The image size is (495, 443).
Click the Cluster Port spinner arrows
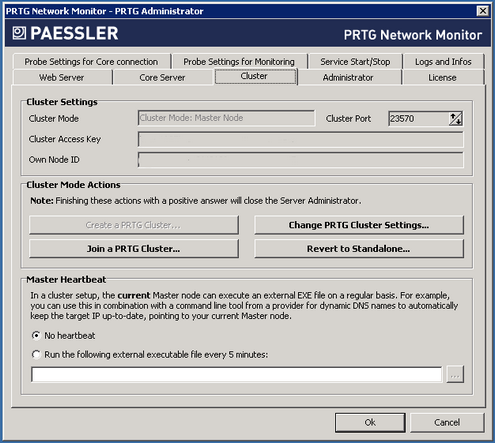coord(456,119)
